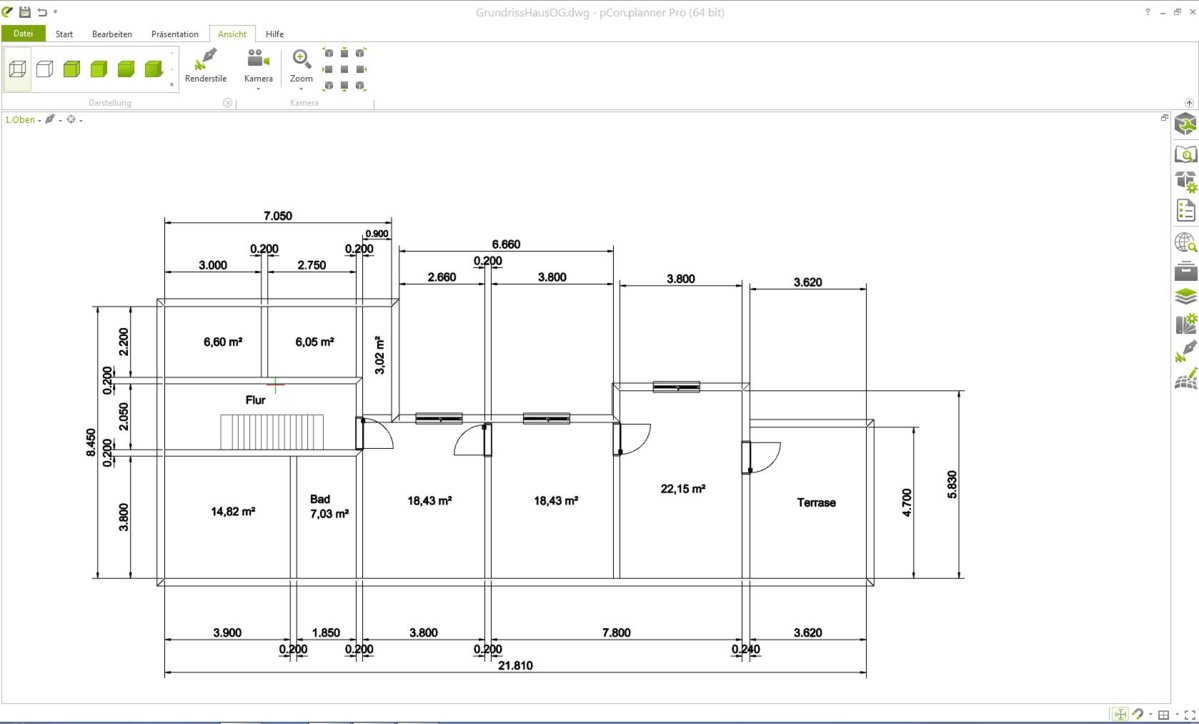
Task: Click the undo arrow icon
Action: 42,11
